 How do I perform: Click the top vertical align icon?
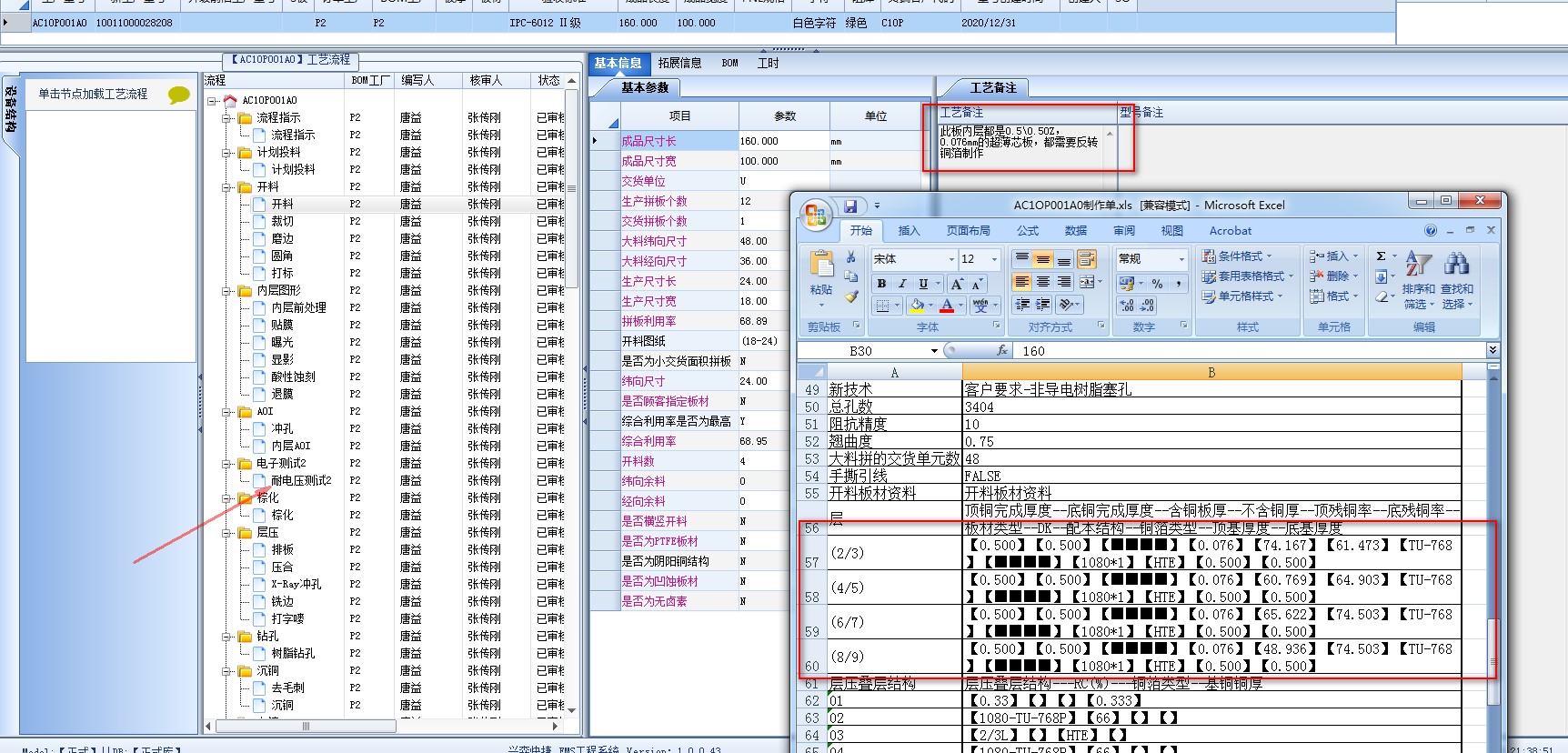pos(1021,259)
